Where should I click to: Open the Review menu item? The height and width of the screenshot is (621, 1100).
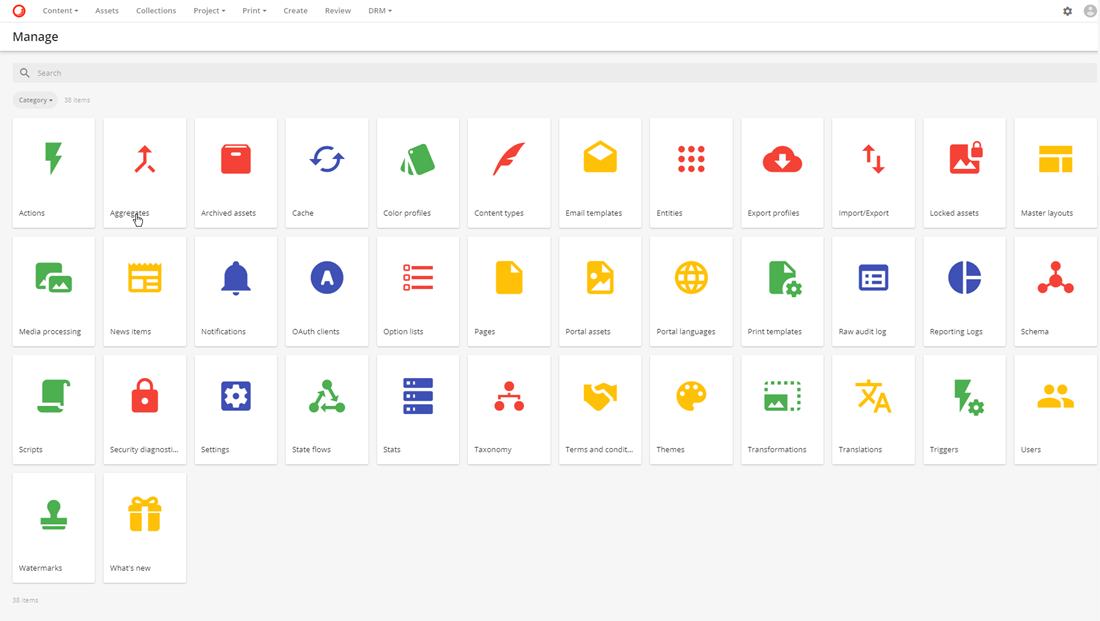(x=337, y=11)
